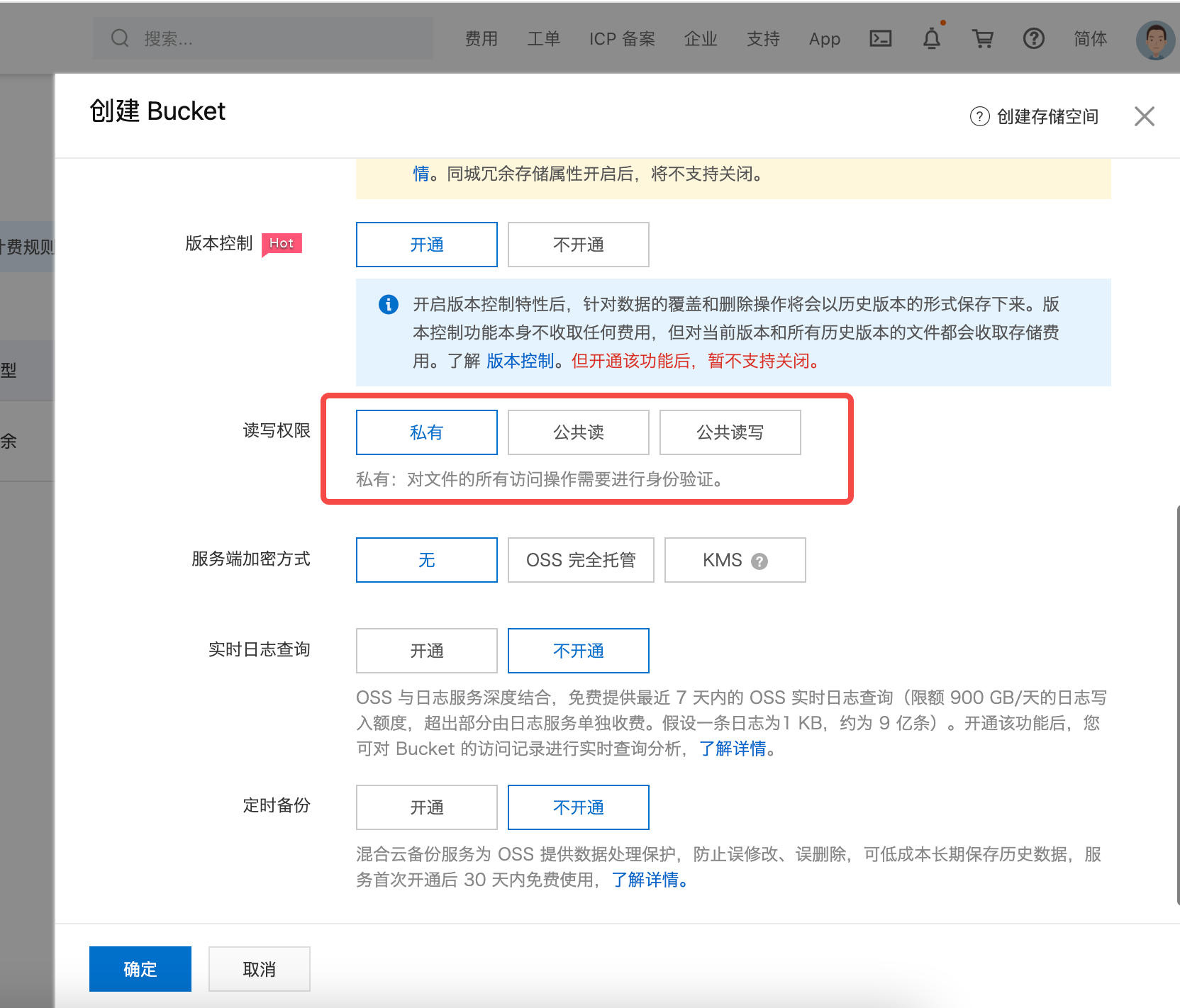Click the search magnifier icon
Screen dimensions: 1180x1008
[x=119, y=38]
